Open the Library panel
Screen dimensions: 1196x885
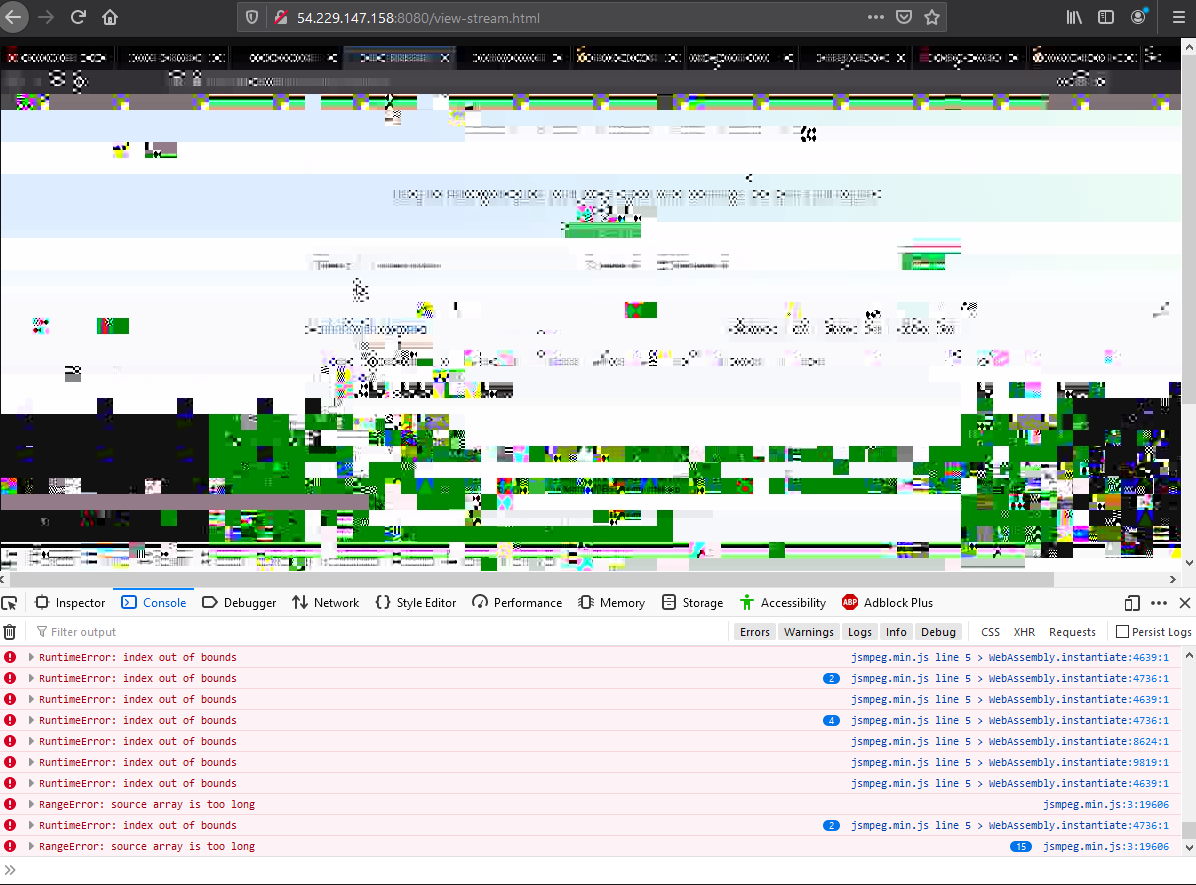pyautogui.click(x=1073, y=17)
